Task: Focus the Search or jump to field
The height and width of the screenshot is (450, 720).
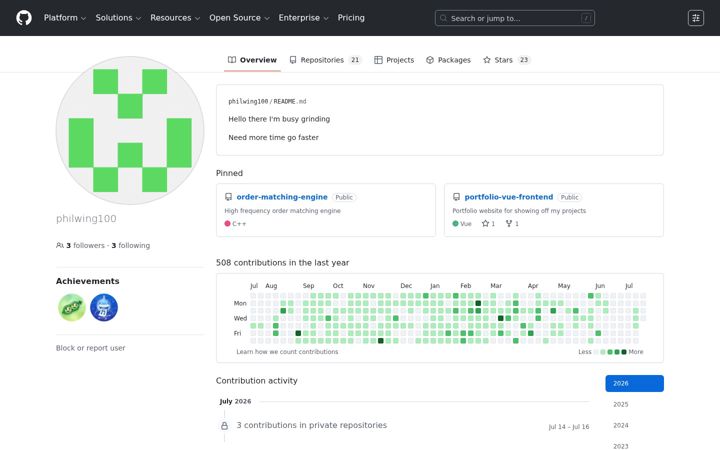Action: point(515,18)
